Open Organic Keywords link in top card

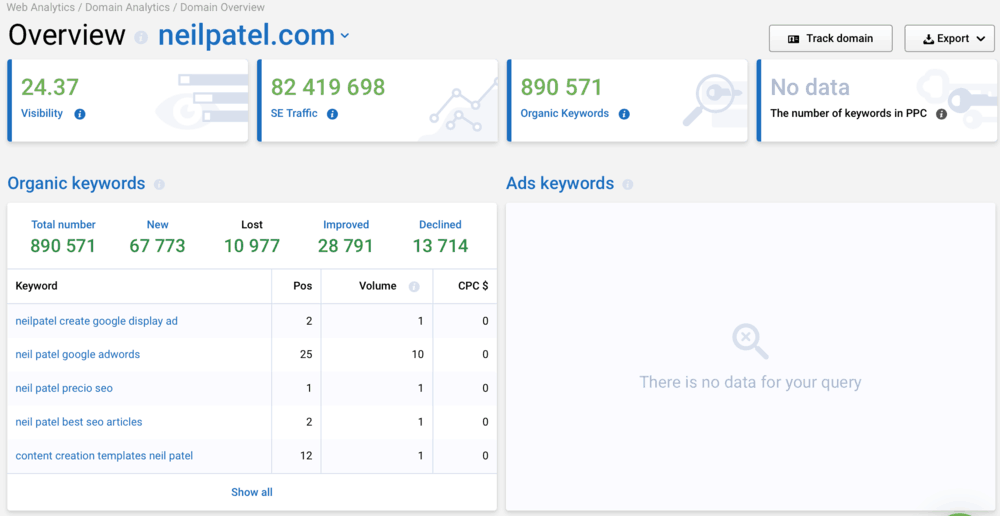(x=564, y=114)
